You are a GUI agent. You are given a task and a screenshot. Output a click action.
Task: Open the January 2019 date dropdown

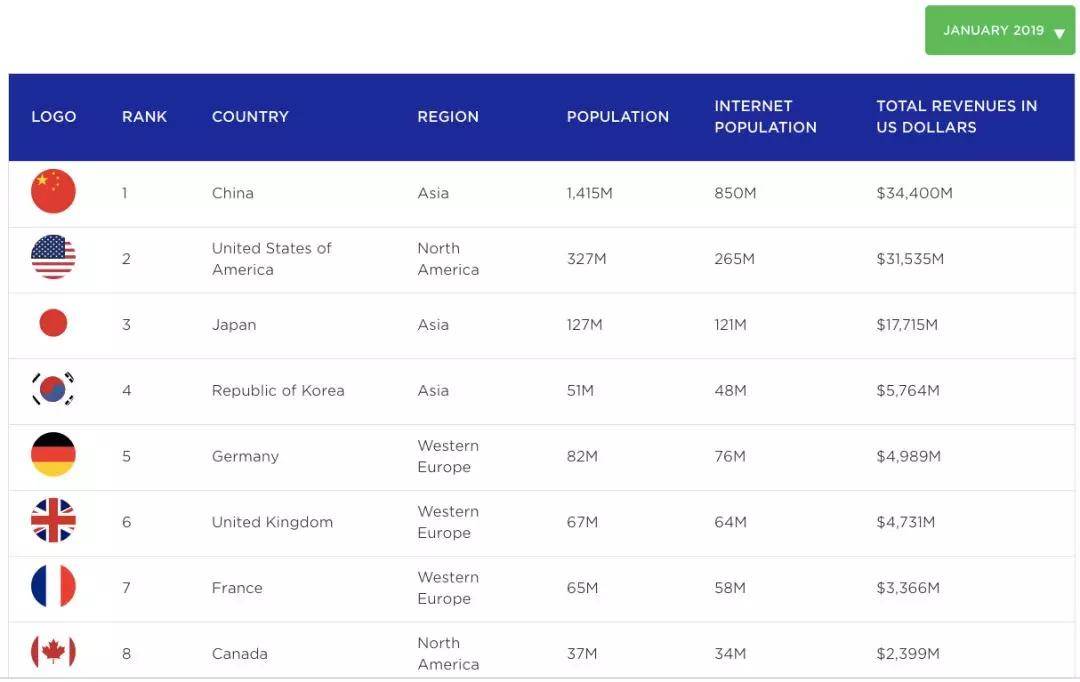pyautogui.click(x=999, y=30)
